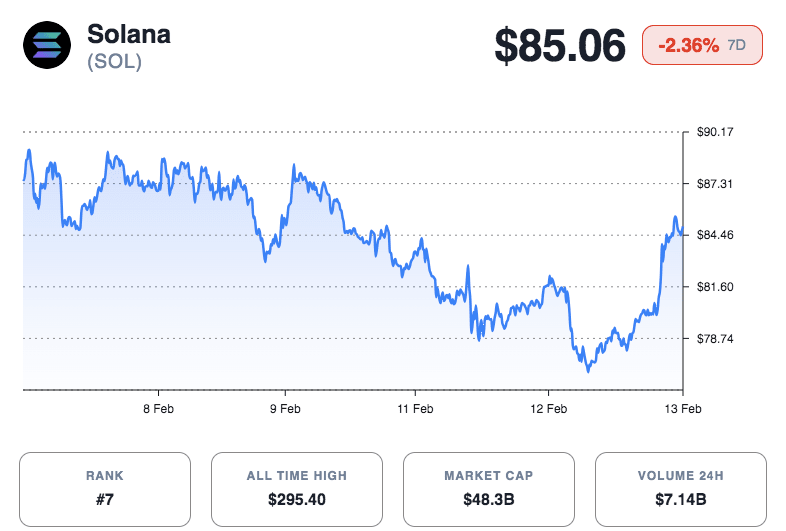
Task: Click the 8 Feb date marker
Action: [159, 408]
